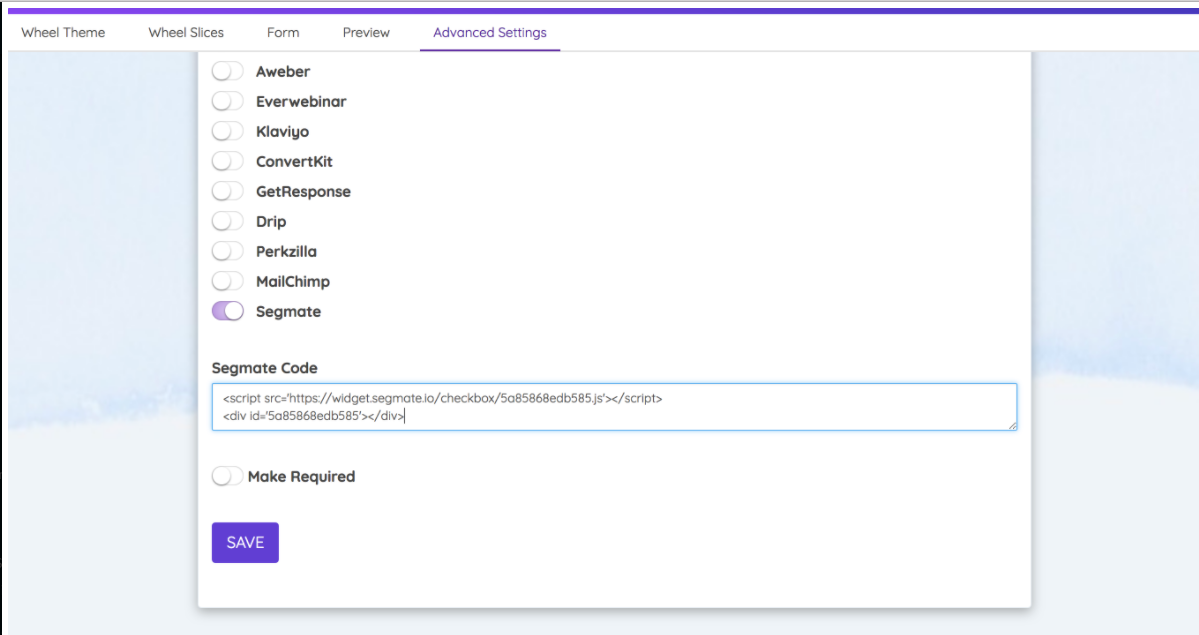Click the Drip label
The width and height of the screenshot is (1199, 635).
point(271,222)
